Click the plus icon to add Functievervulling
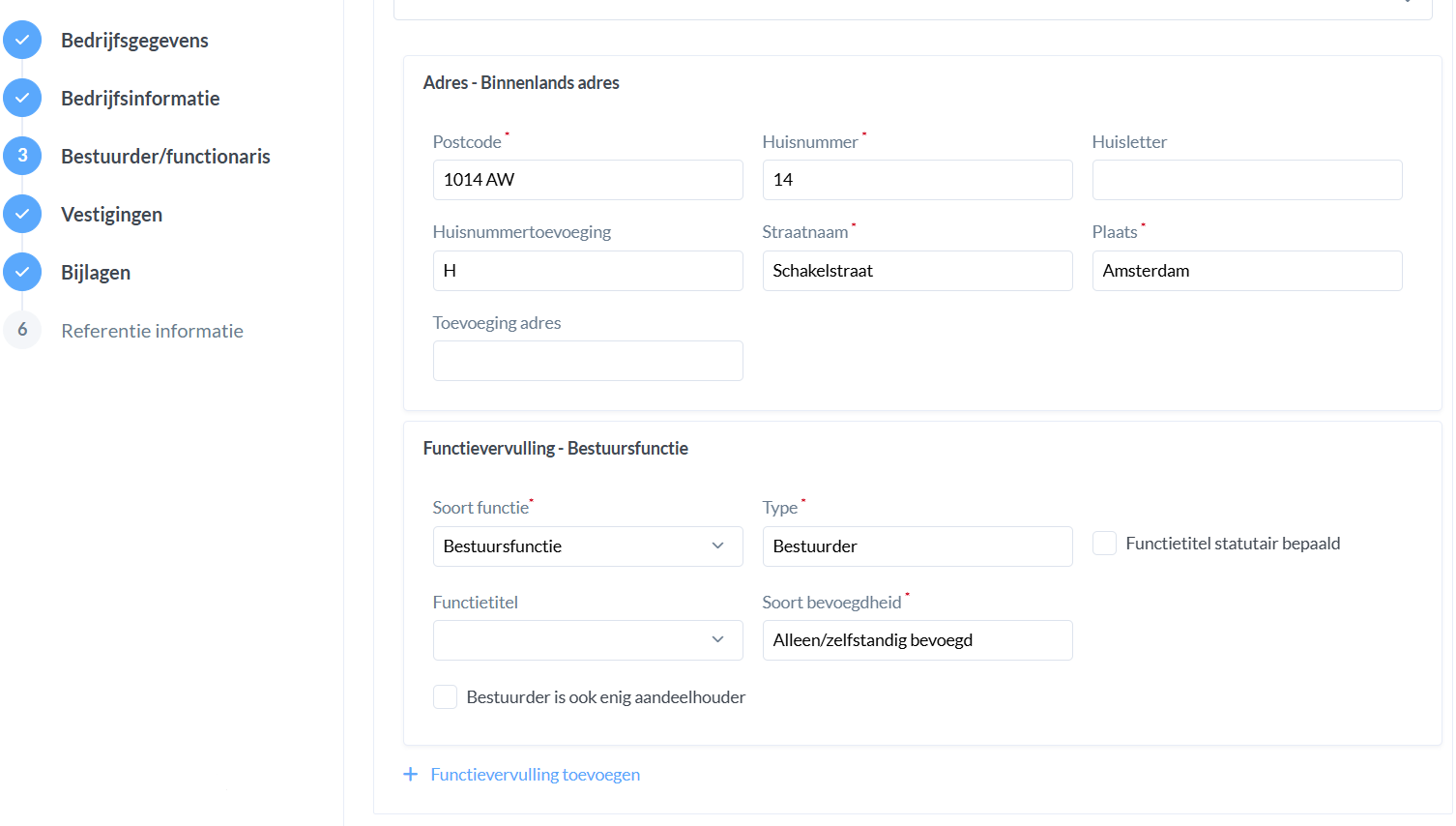Viewport: 1456px width, 826px height. (x=411, y=775)
